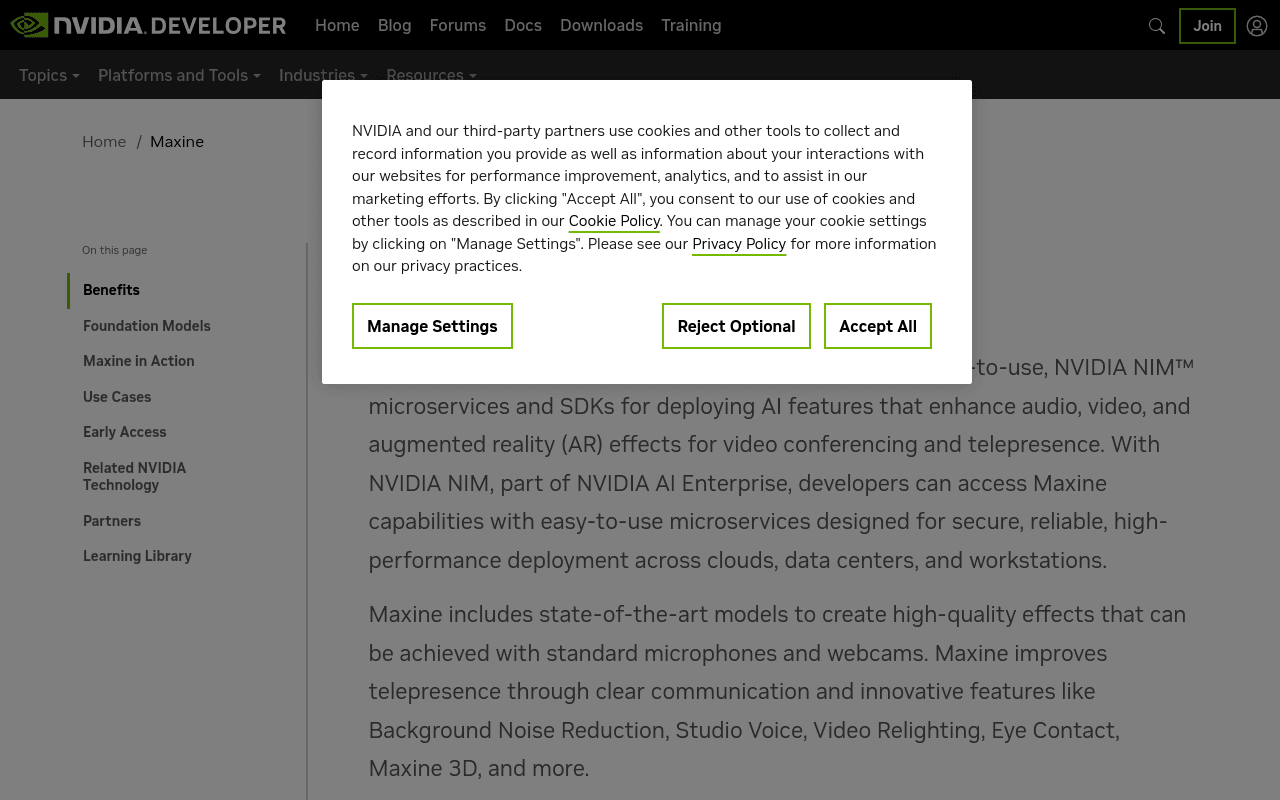Open the Cookie Policy link
This screenshot has height=800, width=1280.
click(x=614, y=221)
